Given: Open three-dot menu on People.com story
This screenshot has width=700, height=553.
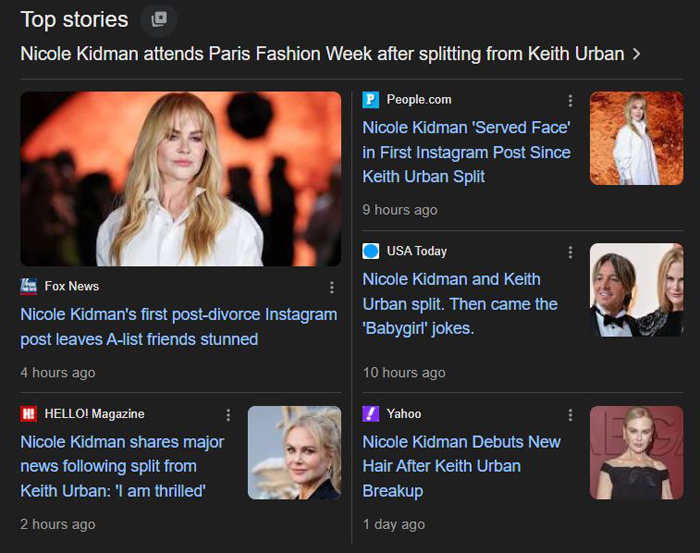Looking at the screenshot, I should 570,101.
